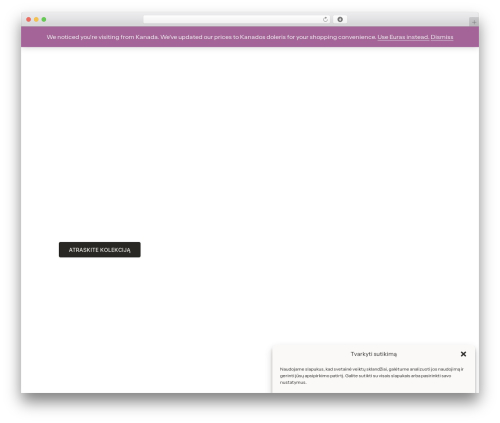This screenshot has width=500, height=423.
Task: Click the green maximize window button
Action: 44,20
